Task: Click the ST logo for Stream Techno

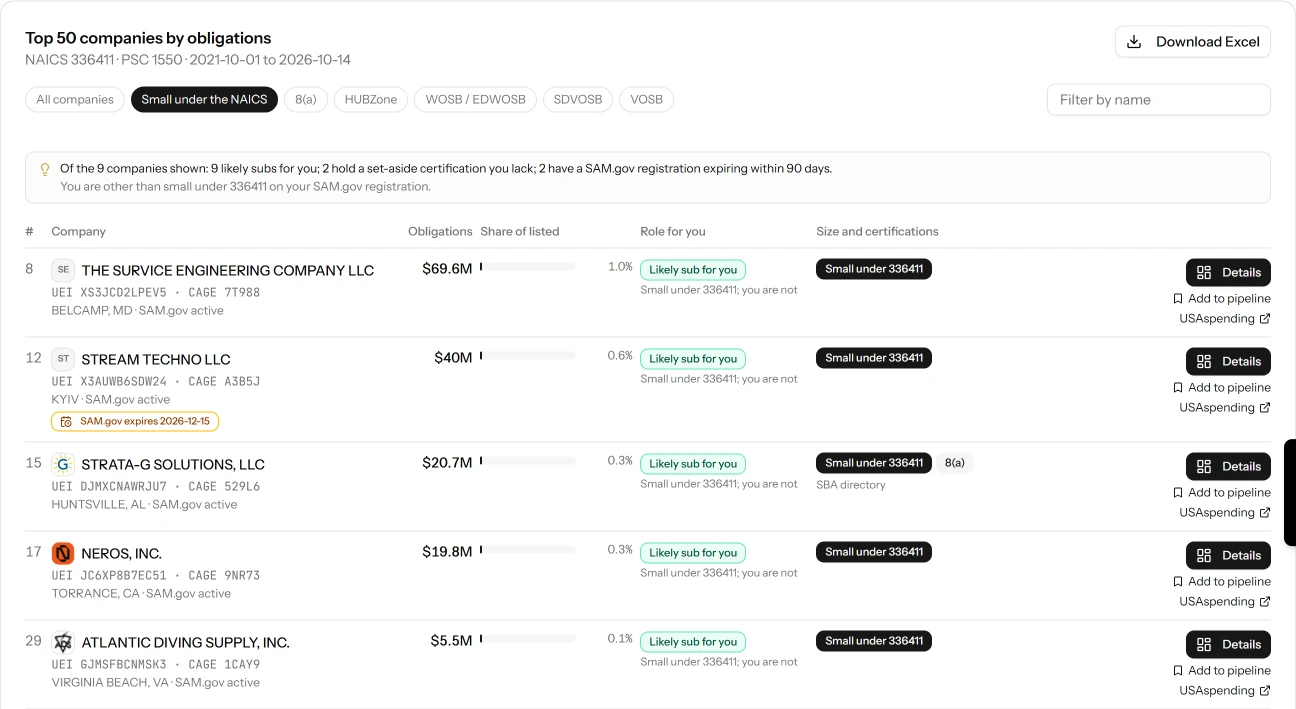Action: point(63,359)
